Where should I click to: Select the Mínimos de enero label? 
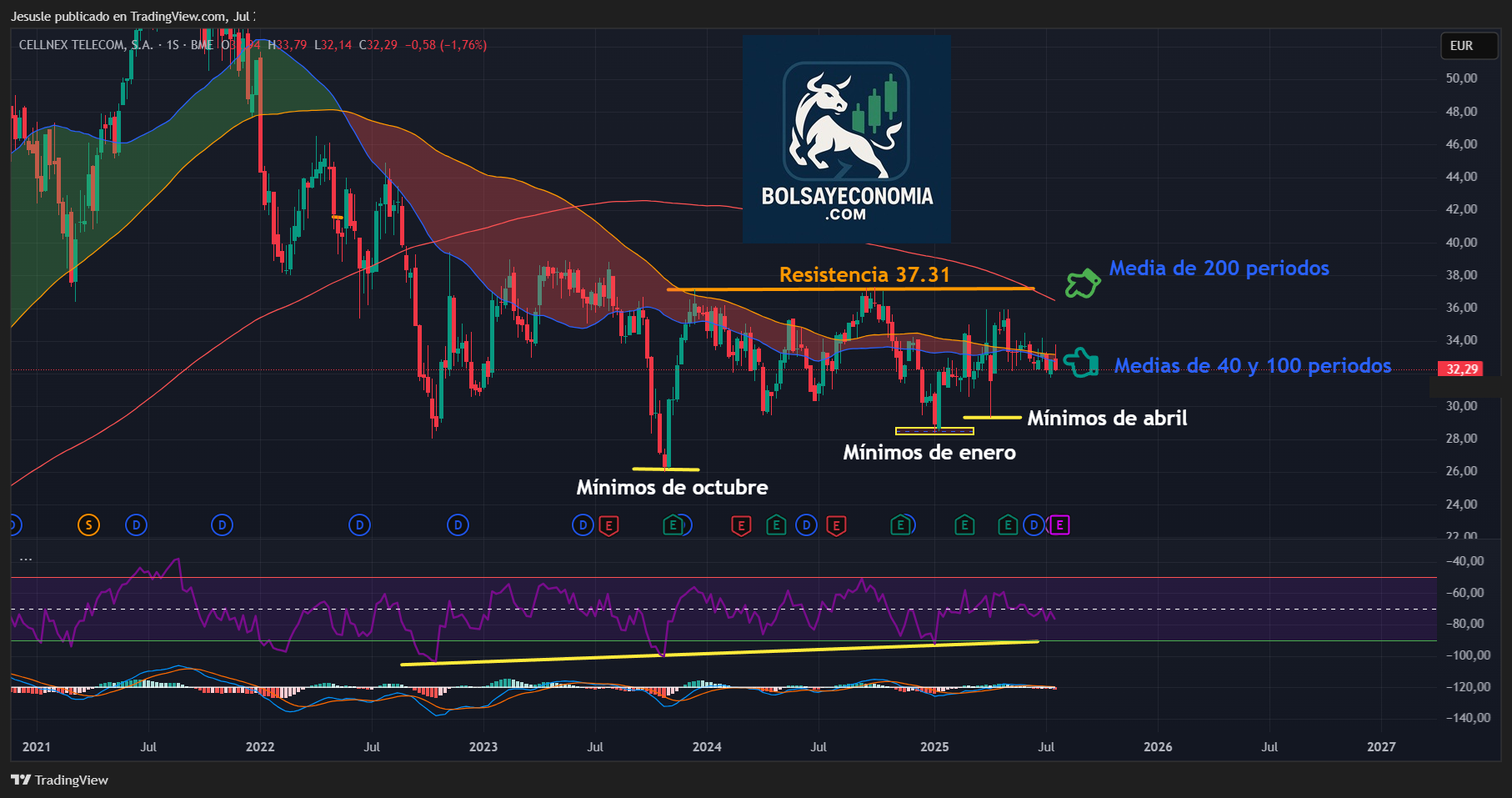pyautogui.click(x=929, y=452)
